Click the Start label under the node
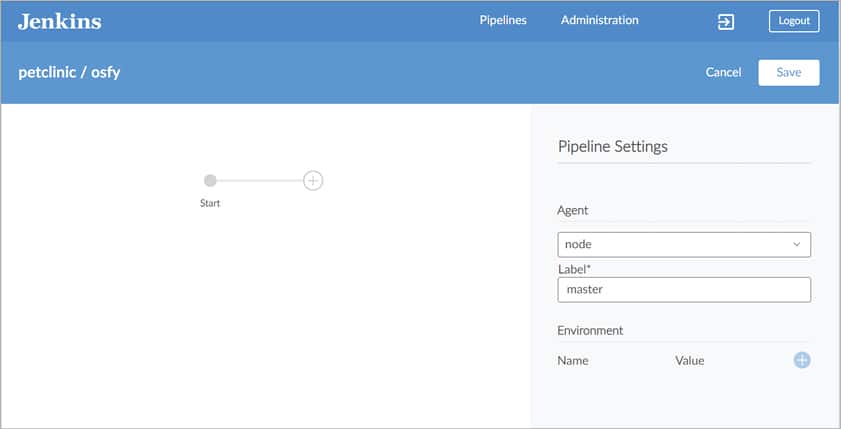The image size is (841, 429). pos(210,203)
